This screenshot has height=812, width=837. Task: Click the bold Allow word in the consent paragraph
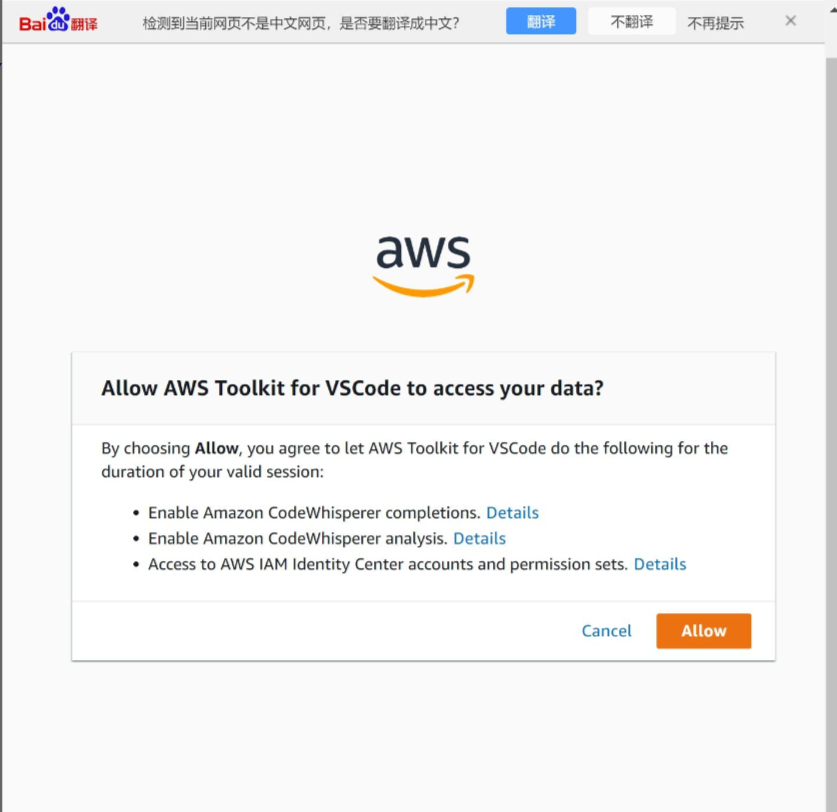tap(216, 448)
